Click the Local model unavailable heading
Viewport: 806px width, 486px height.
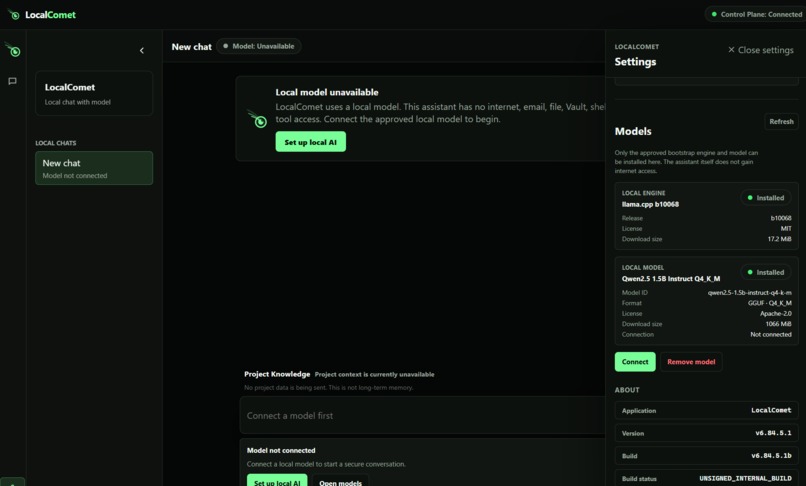click(327, 93)
